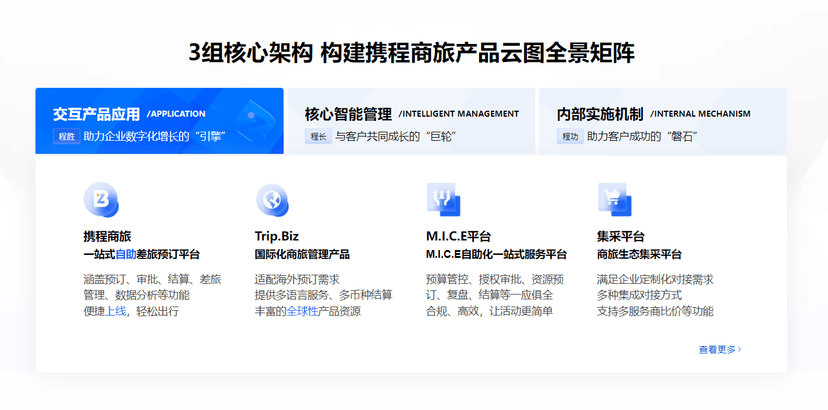
Task: Click the 程功 tag label
Action: (x=570, y=136)
